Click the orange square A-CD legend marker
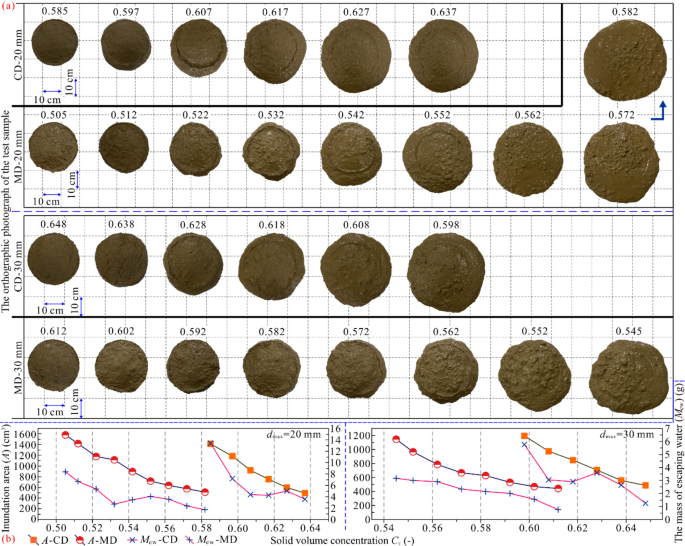The image size is (685, 546). pyautogui.click(x=34, y=539)
